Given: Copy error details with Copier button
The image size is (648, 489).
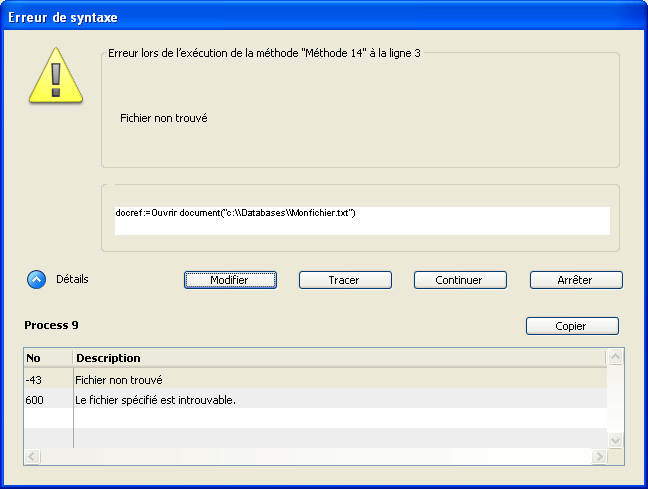Looking at the screenshot, I should 571,326.
